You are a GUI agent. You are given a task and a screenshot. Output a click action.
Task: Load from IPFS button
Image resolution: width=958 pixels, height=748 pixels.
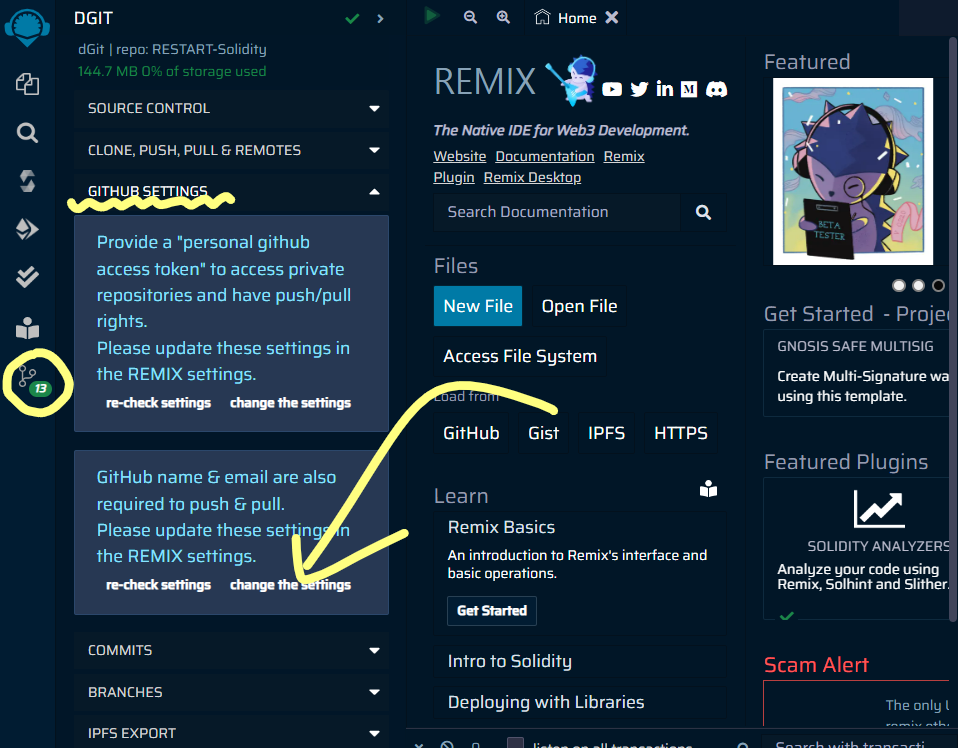[x=606, y=433]
